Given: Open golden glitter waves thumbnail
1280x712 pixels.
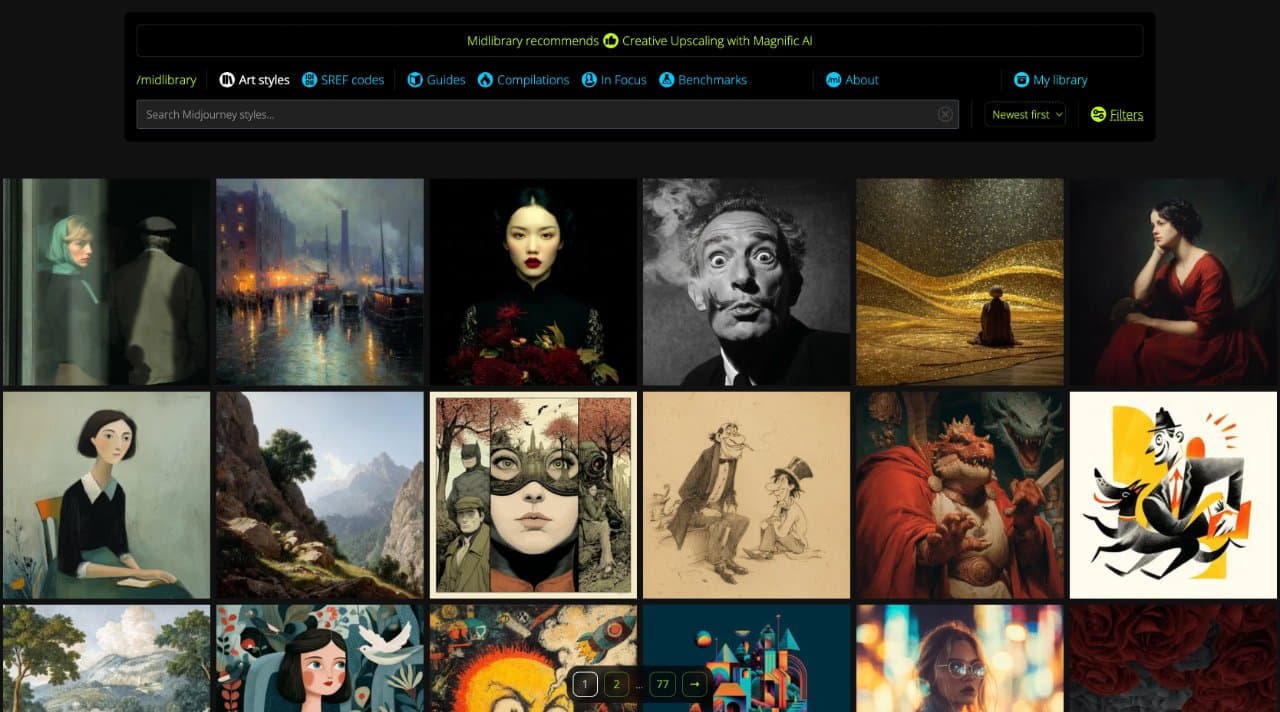Looking at the screenshot, I should (960, 282).
